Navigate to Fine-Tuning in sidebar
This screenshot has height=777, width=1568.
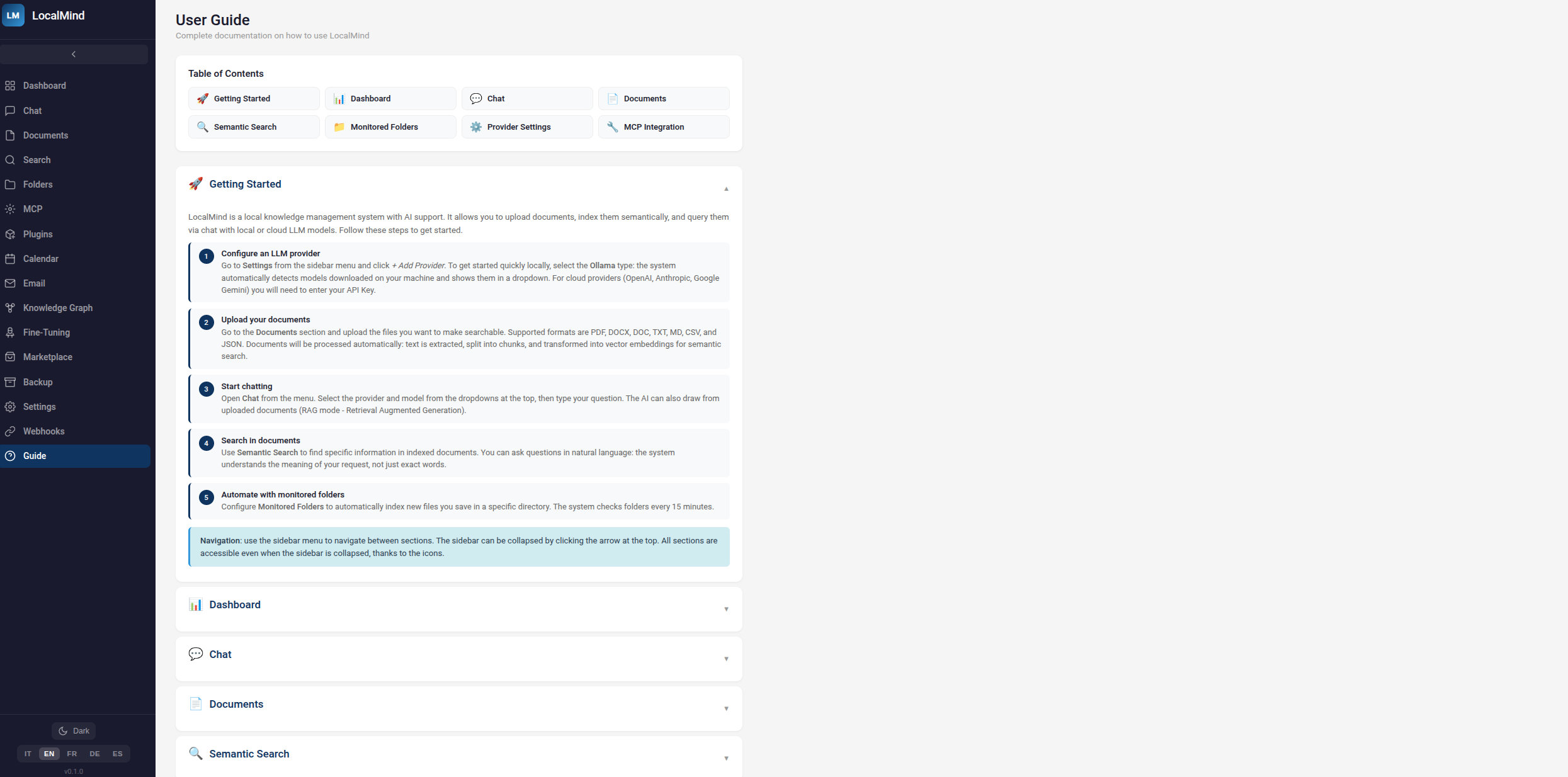[75, 332]
